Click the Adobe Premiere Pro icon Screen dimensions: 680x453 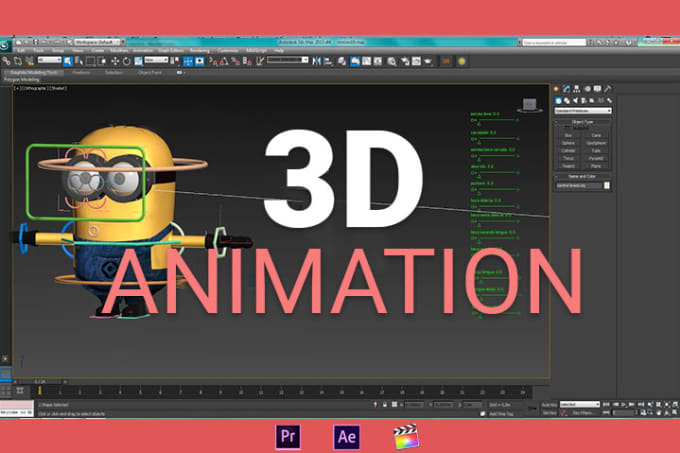click(x=288, y=437)
